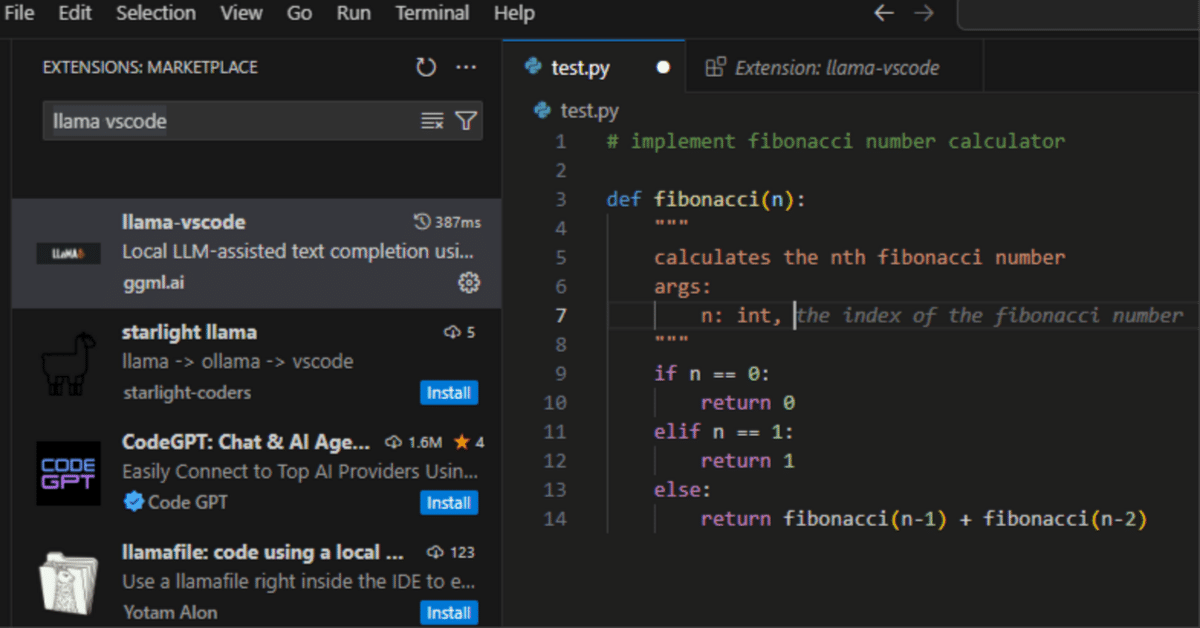
Task: Select the test.py editor tab
Action: point(582,67)
